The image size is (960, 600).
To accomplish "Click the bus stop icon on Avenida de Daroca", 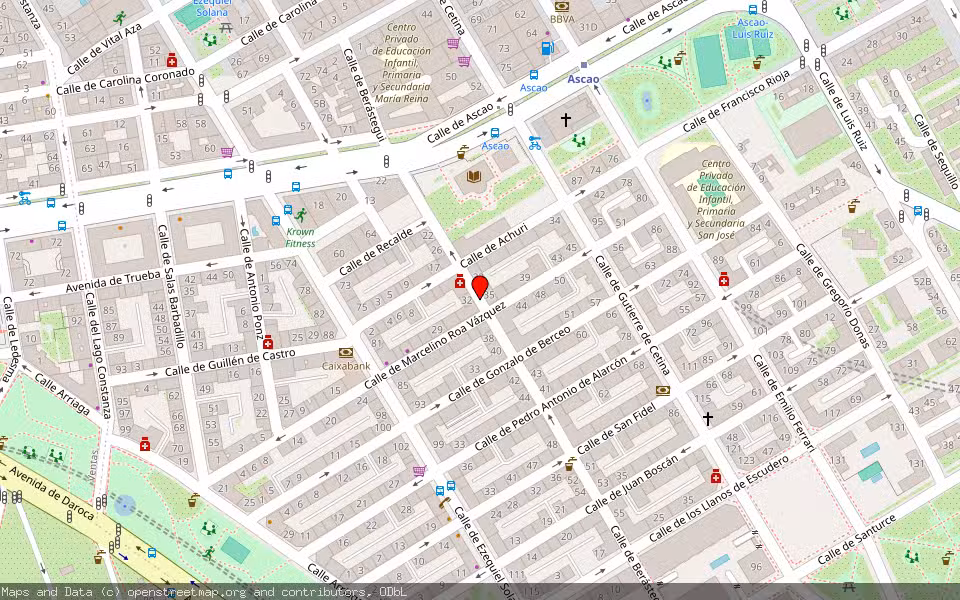I will (x=151, y=553).
